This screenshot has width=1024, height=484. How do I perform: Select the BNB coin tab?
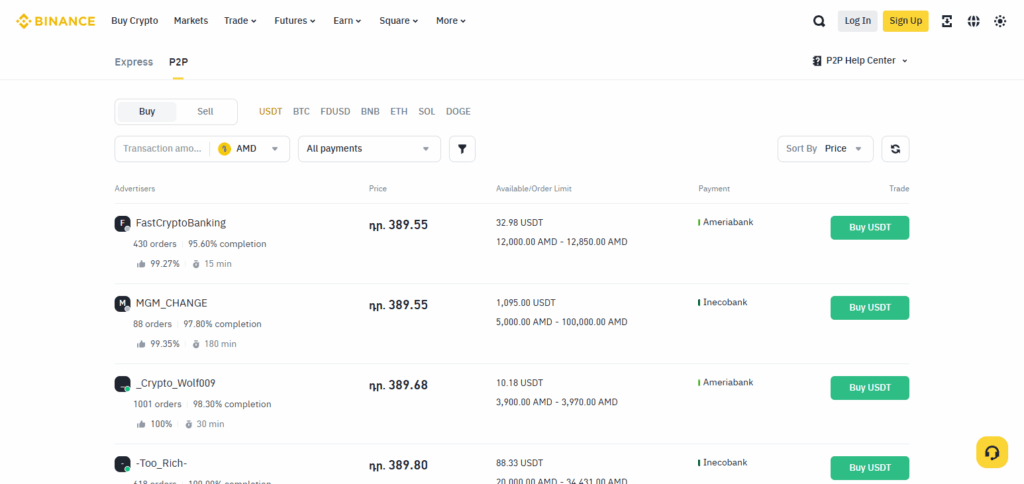coord(370,112)
